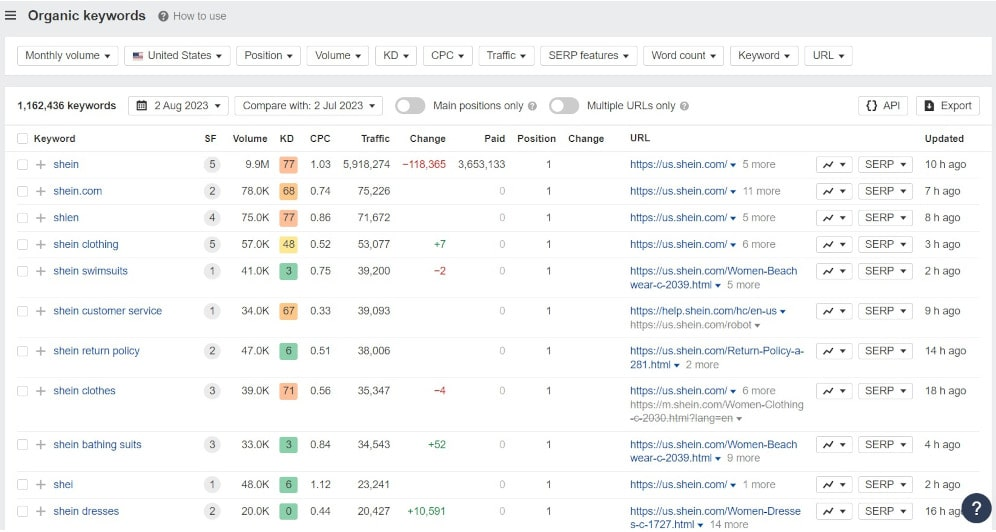Open position history chart for shein.com row
The image size is (996, 532).
click(x=834, y=191)
